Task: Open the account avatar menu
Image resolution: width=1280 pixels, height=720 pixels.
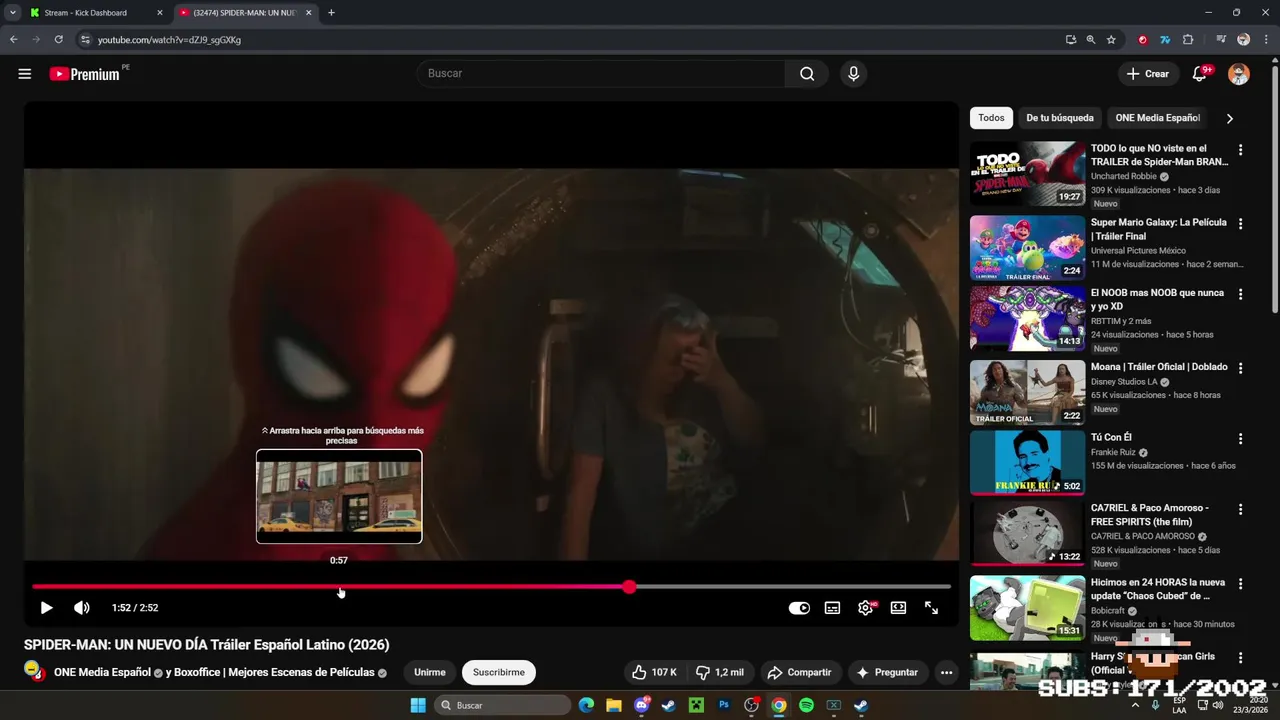Action: [1239, 74]
